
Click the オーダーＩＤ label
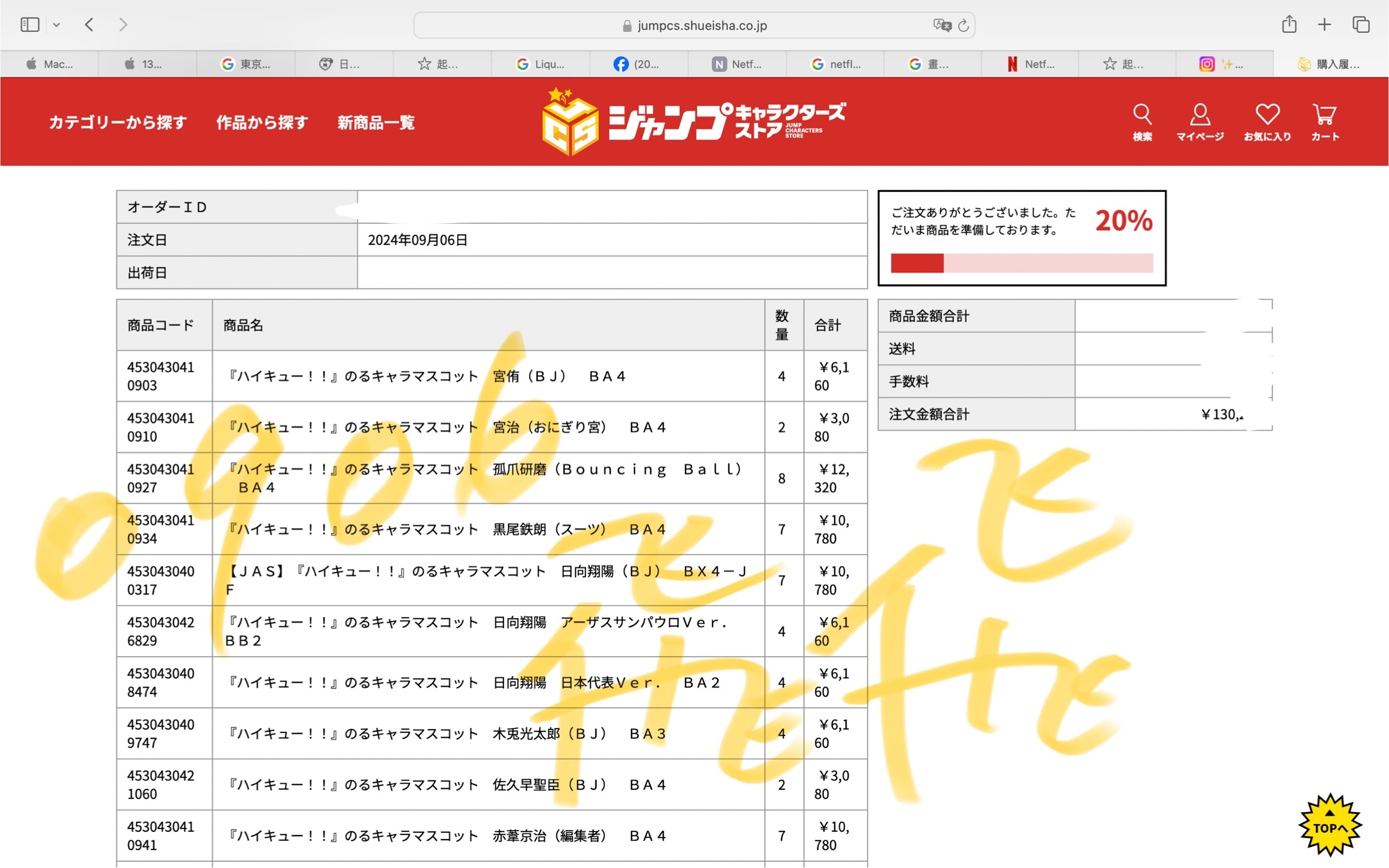[167, 208]
